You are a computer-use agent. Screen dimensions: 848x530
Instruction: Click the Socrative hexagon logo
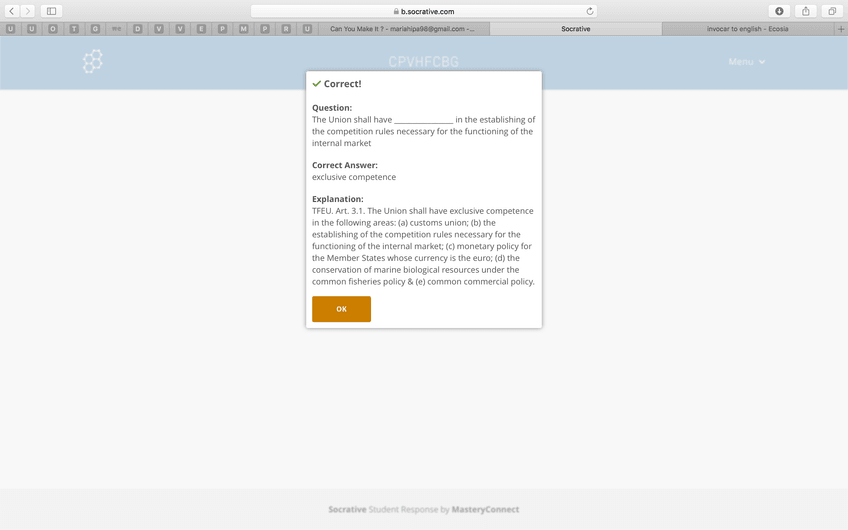pyautogui.click(x=92, y=61)
